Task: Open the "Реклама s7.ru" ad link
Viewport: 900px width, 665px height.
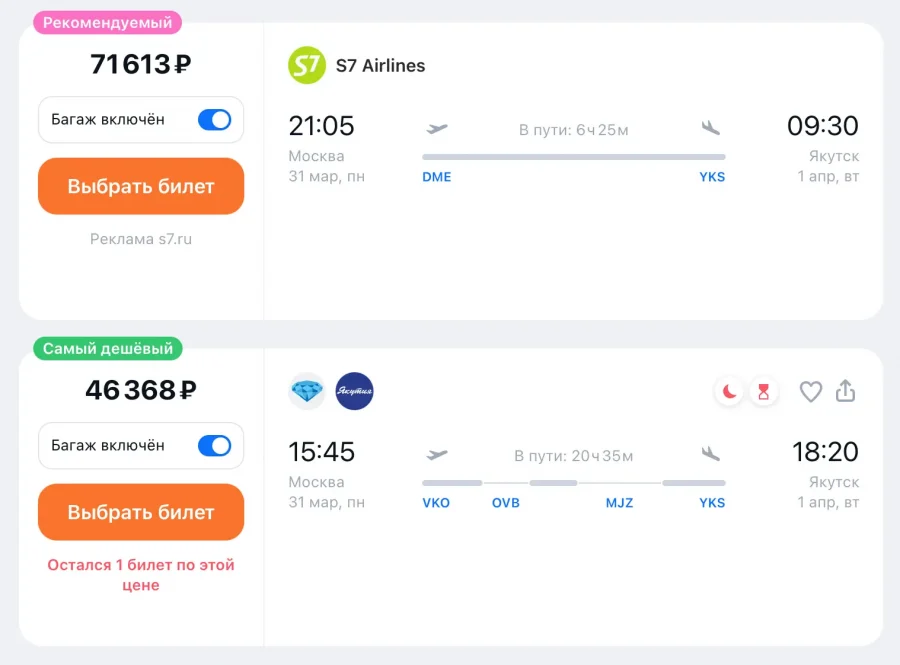Action: click(x=140, y=239)
